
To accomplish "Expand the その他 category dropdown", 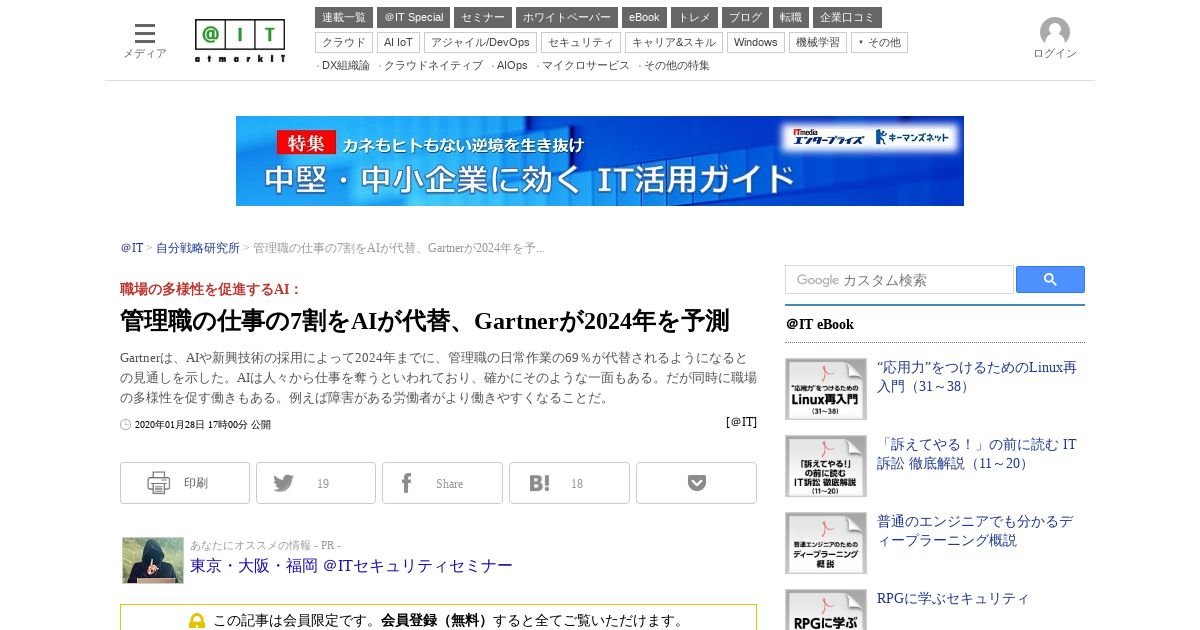I will pyautogui.click(x=879, y=42).
